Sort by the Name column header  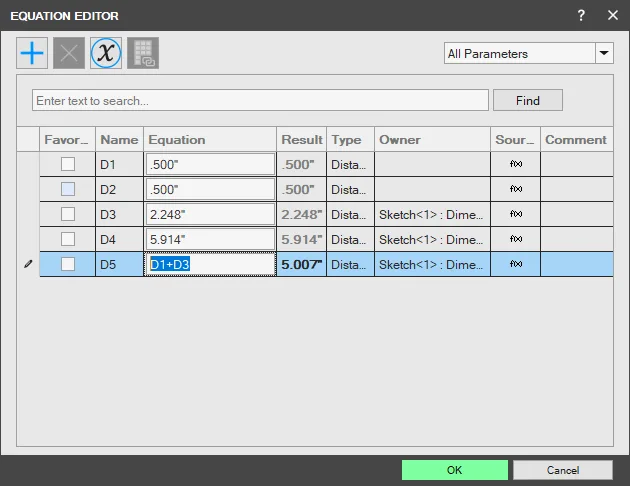pyautogui.click(x=119, y=139)
